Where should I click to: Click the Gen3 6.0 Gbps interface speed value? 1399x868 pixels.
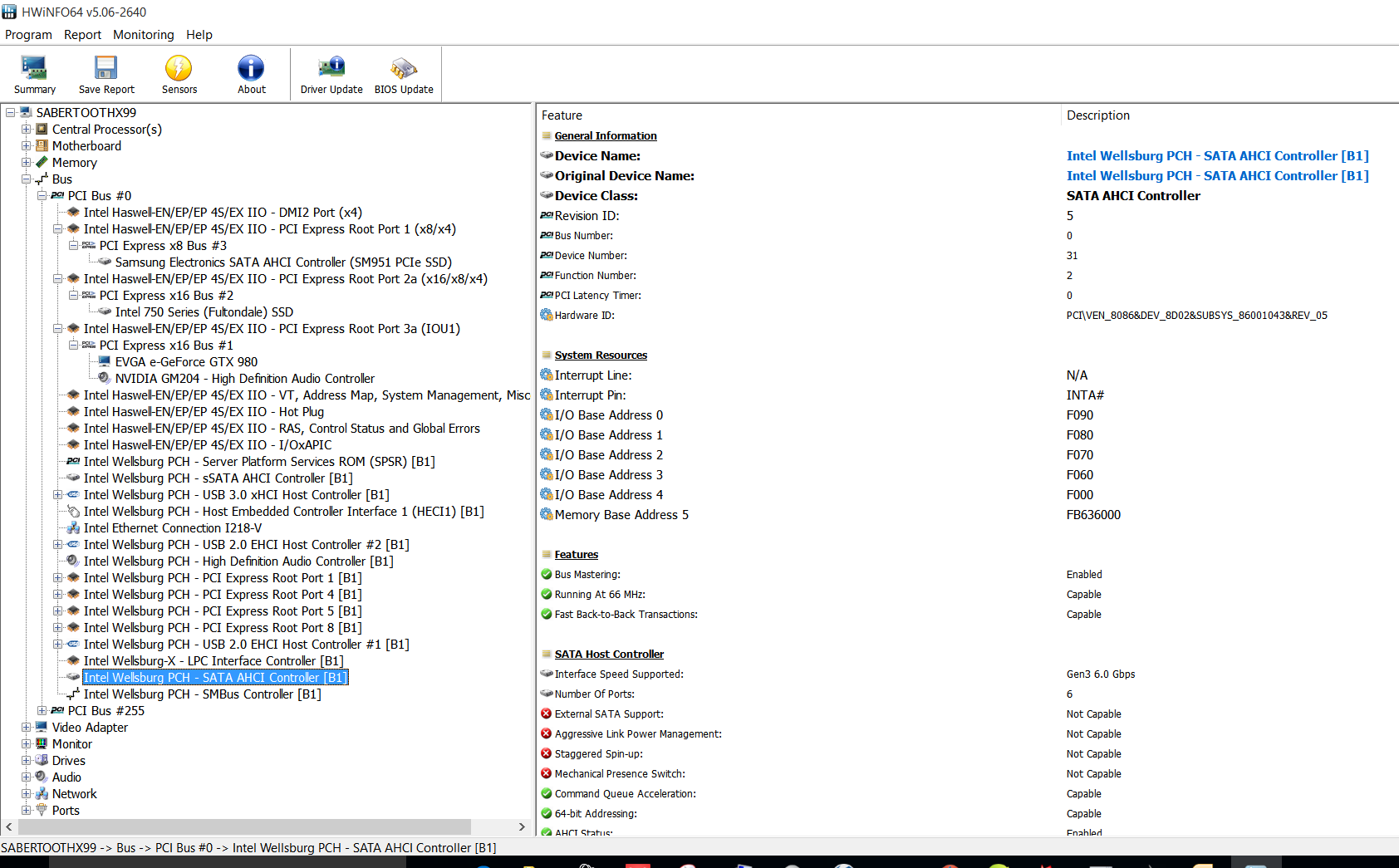1101,674
